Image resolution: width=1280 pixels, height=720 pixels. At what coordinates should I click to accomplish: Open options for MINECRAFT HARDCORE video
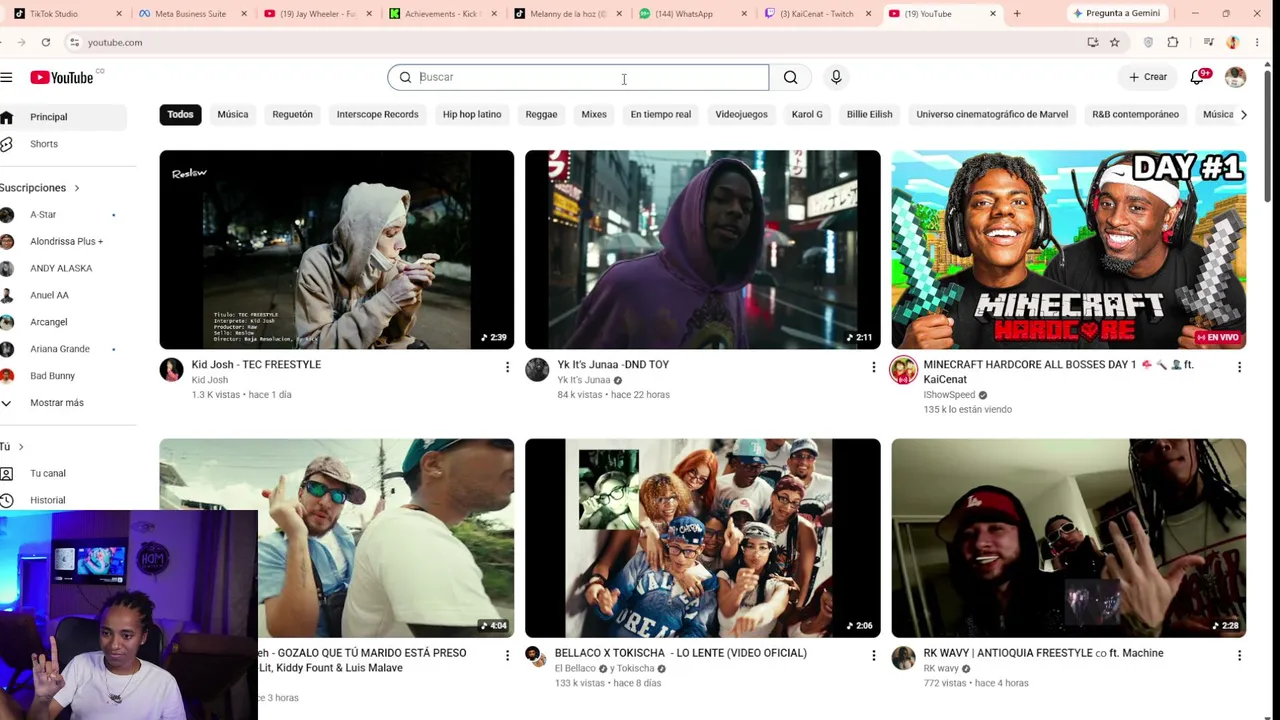click(x=1239, y=367)
